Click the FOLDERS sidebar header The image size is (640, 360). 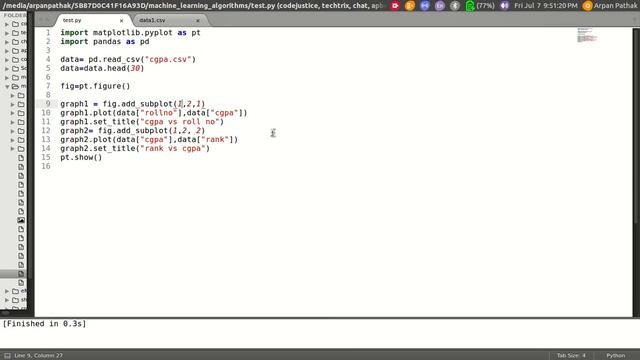pyautogui.click(x=15, y=16)
